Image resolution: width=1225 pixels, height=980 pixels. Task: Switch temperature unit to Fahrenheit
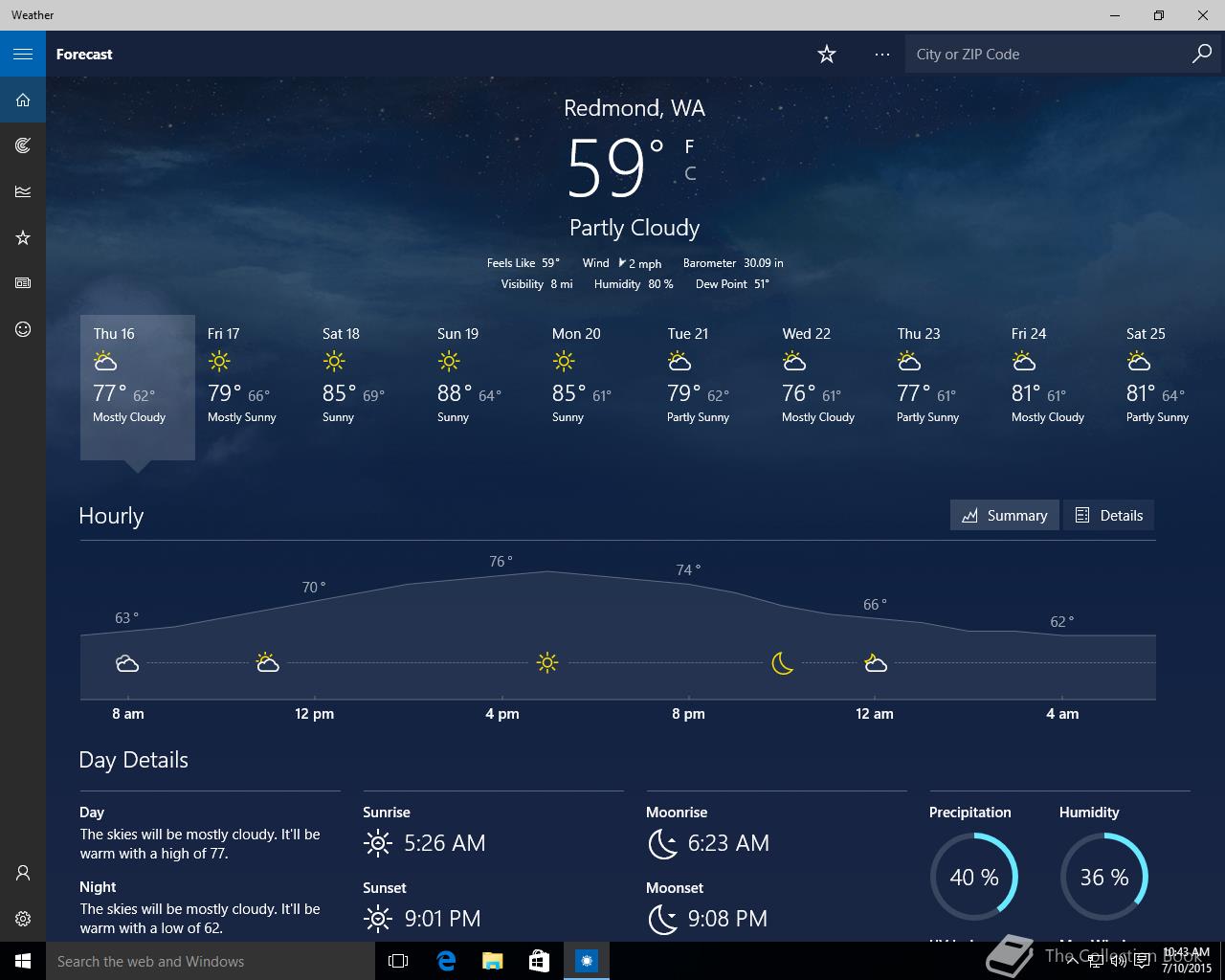pyautogui.click(x=689, y=146)
